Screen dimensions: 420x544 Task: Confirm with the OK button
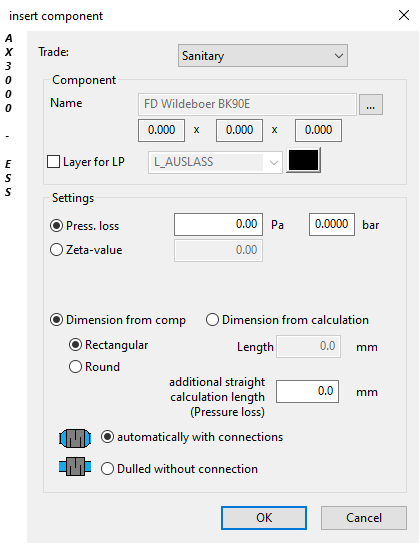coord(264,518)
